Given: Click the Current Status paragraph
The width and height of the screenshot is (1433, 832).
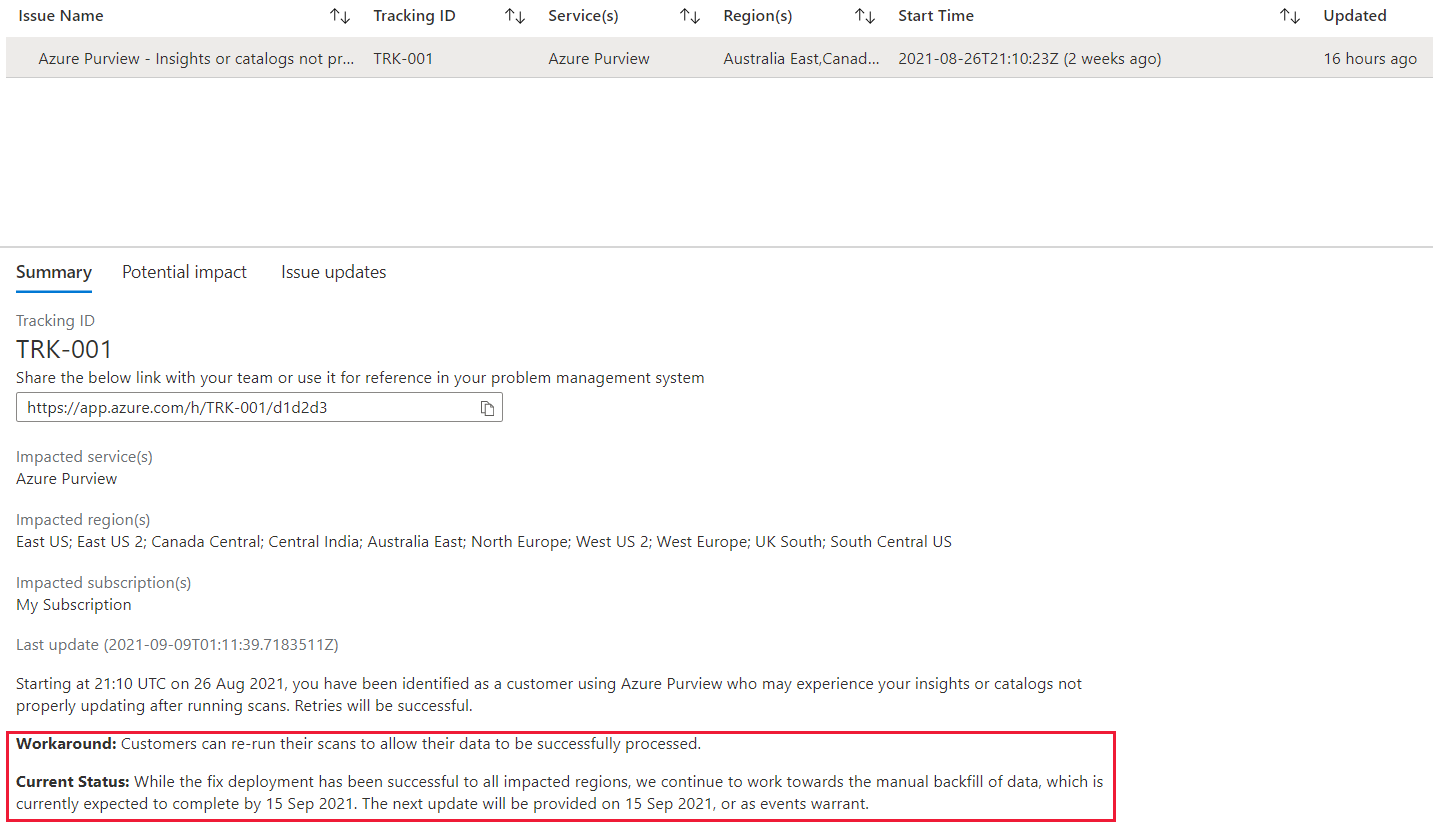Looking at the screenshot, I should (x=560, y=792).
